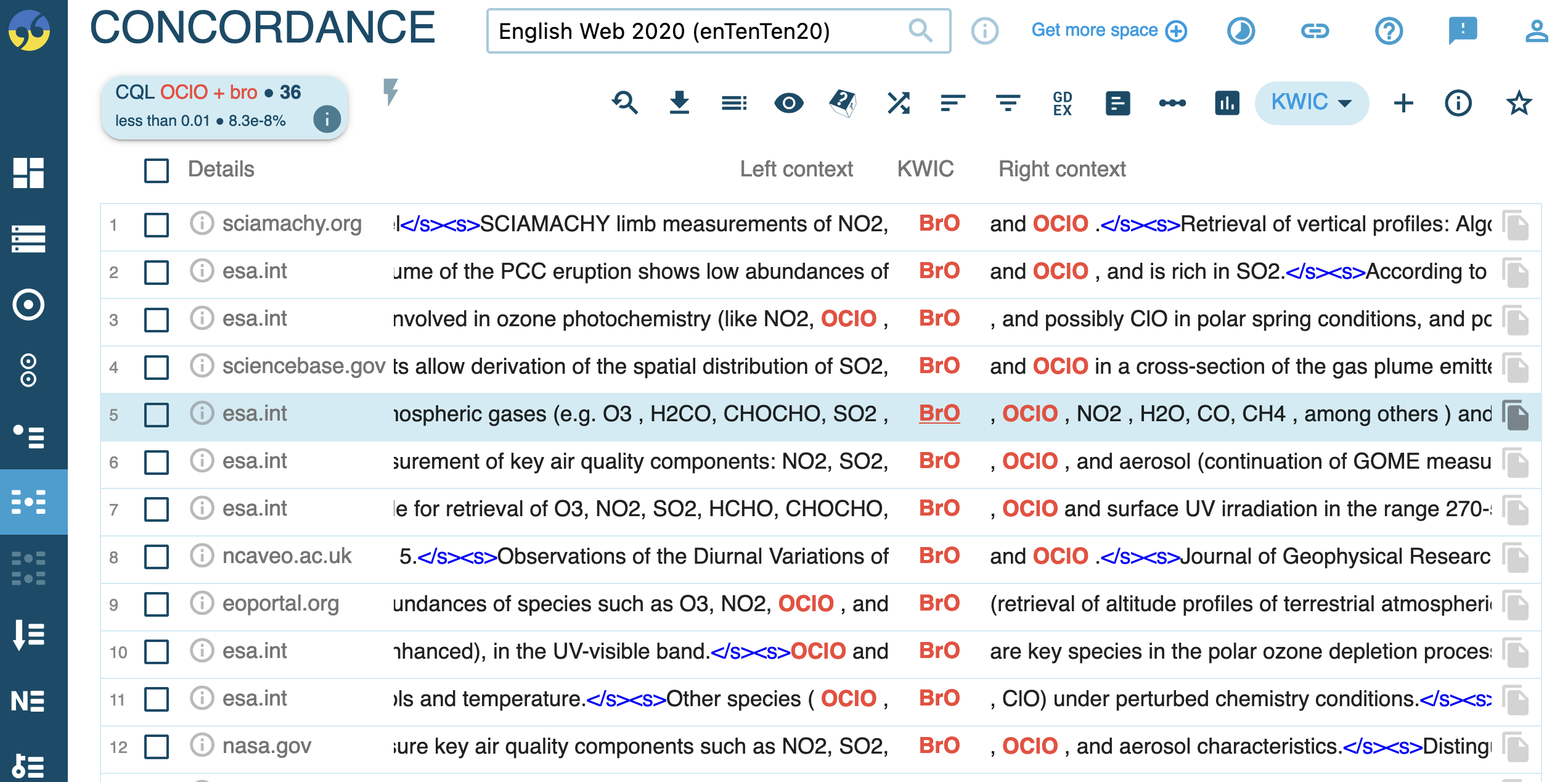
Task: Click the shuffle lines icon
Action: click(x=898, y=102)
